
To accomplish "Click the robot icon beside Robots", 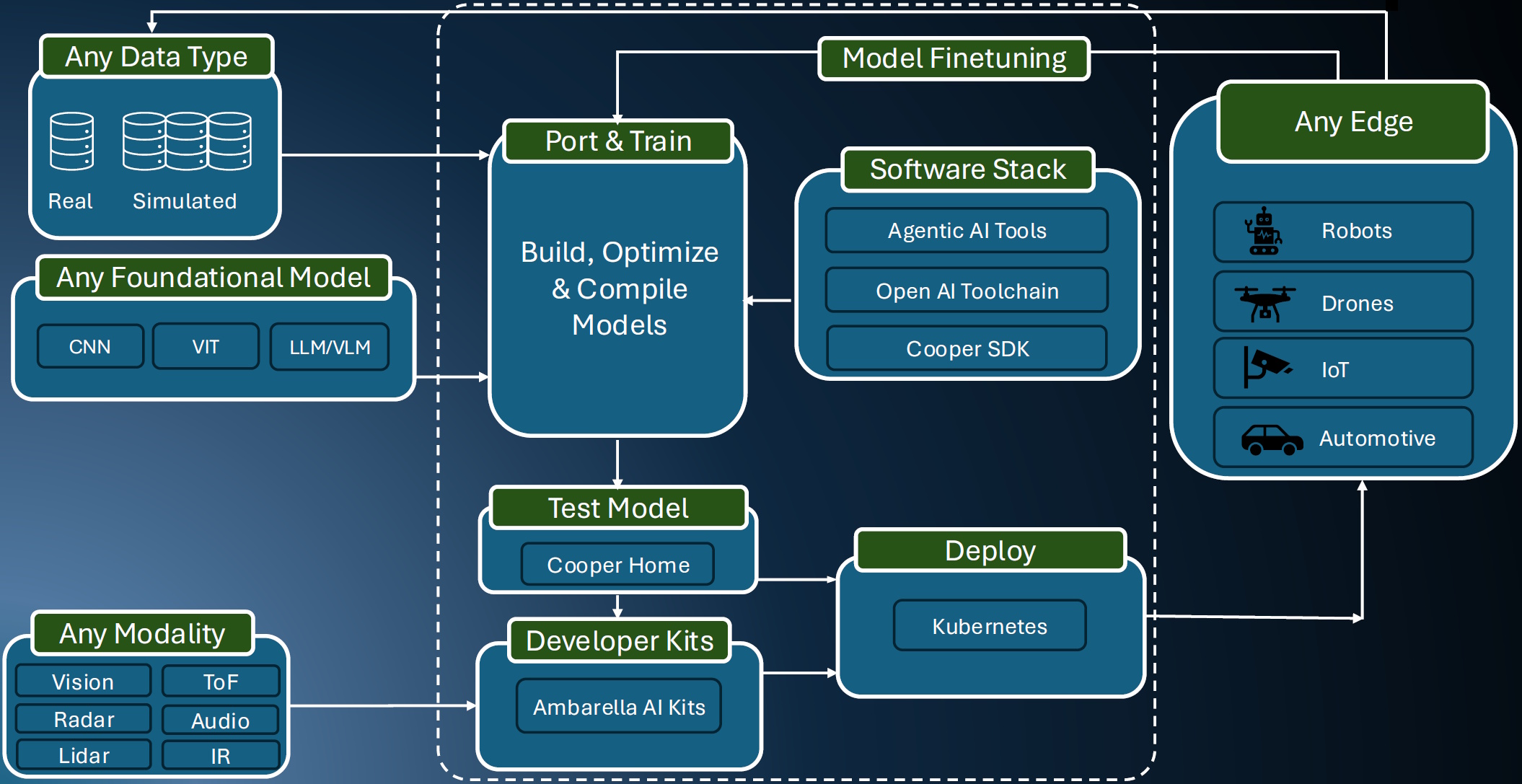I will 1263,231.
